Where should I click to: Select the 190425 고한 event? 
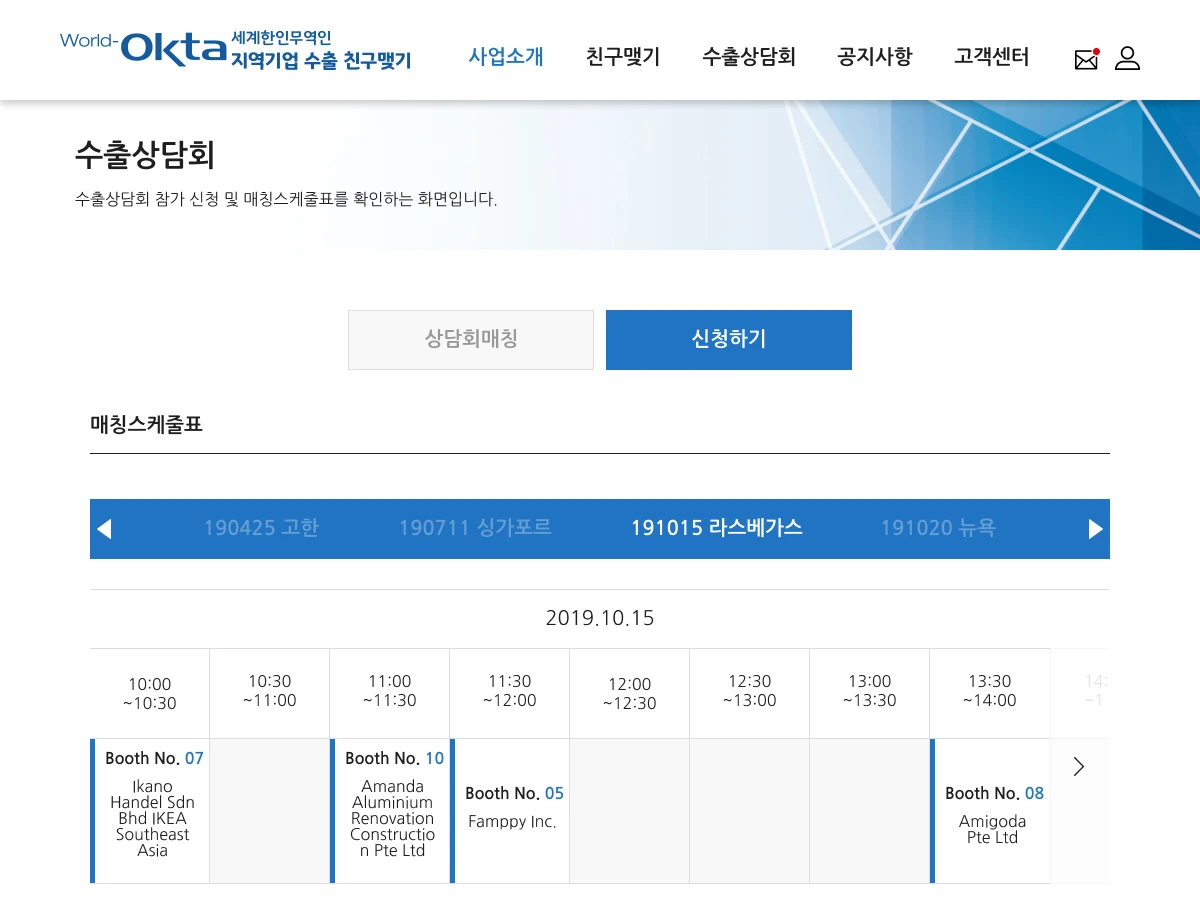click(261, 528)
